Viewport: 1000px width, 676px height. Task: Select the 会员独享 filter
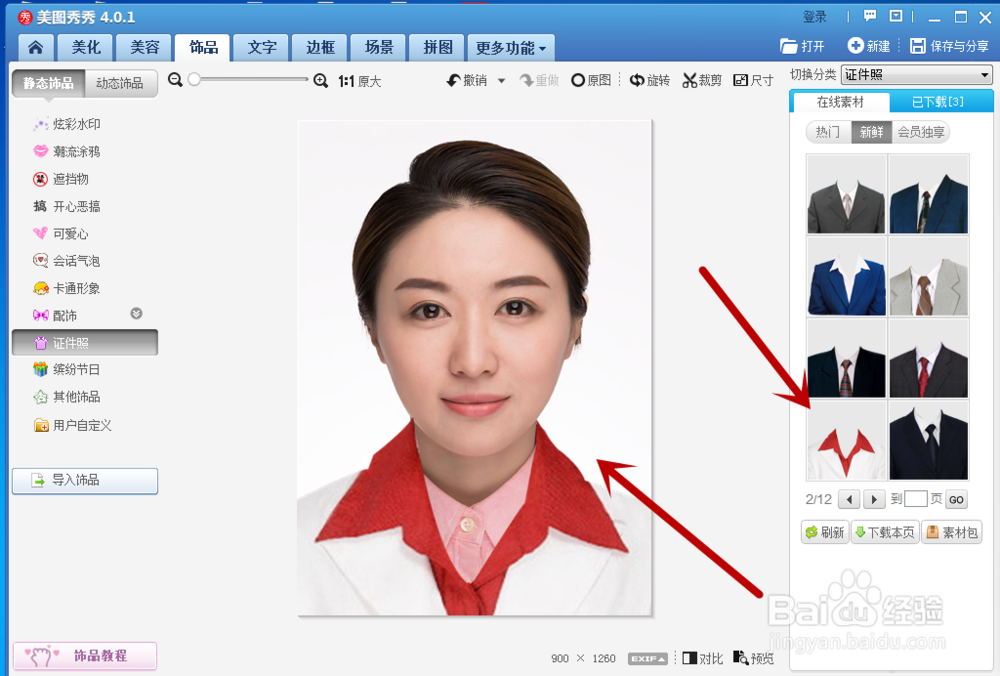point(921,132)
